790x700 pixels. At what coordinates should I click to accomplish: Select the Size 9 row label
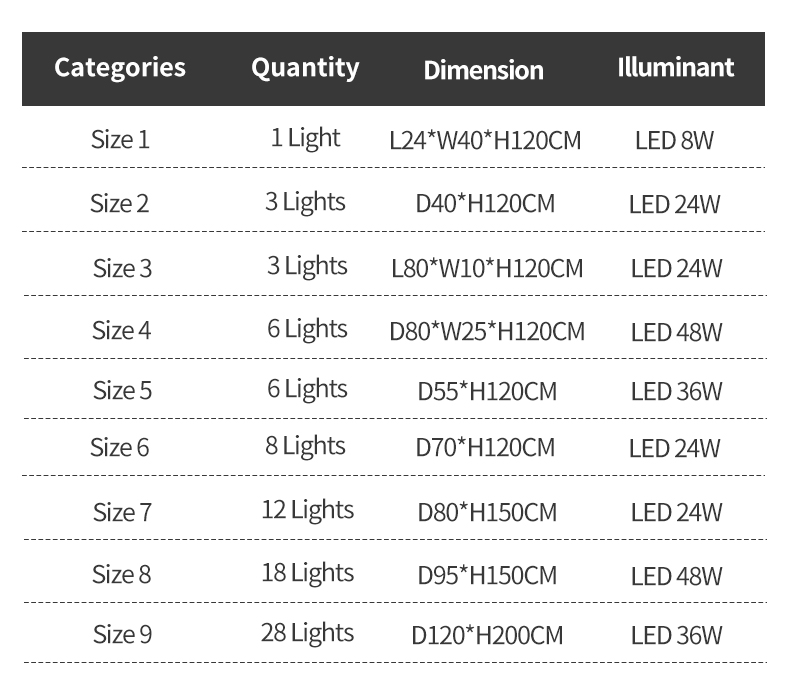[x=122, y=634]
